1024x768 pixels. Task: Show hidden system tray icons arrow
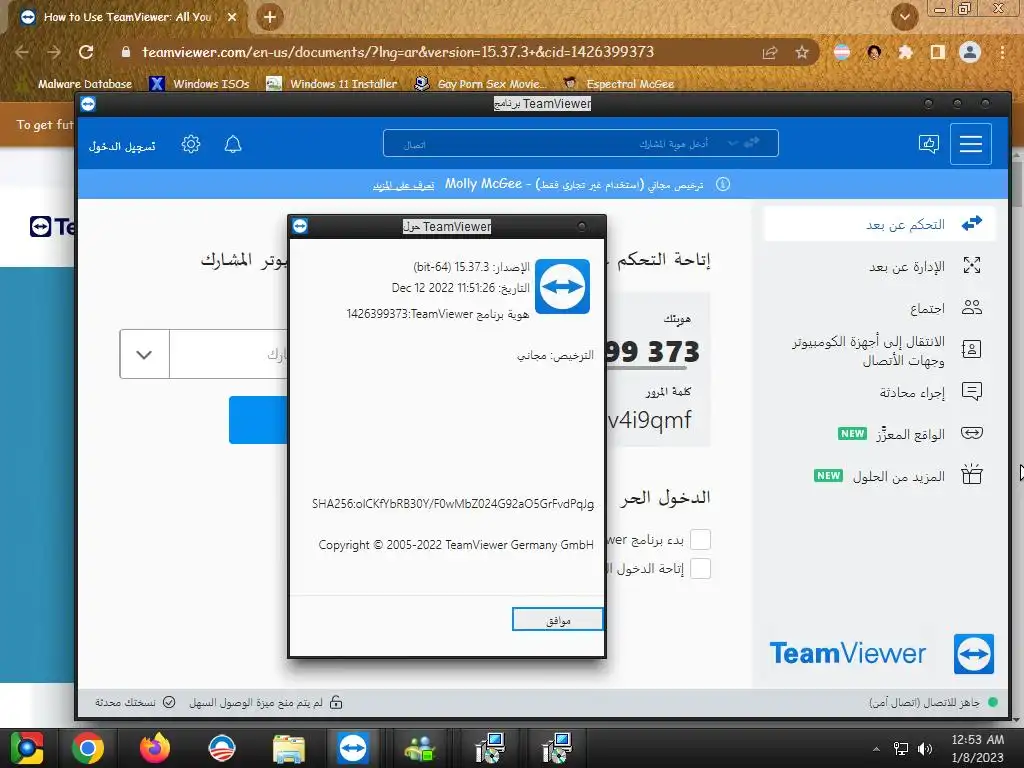click(876, 749)
